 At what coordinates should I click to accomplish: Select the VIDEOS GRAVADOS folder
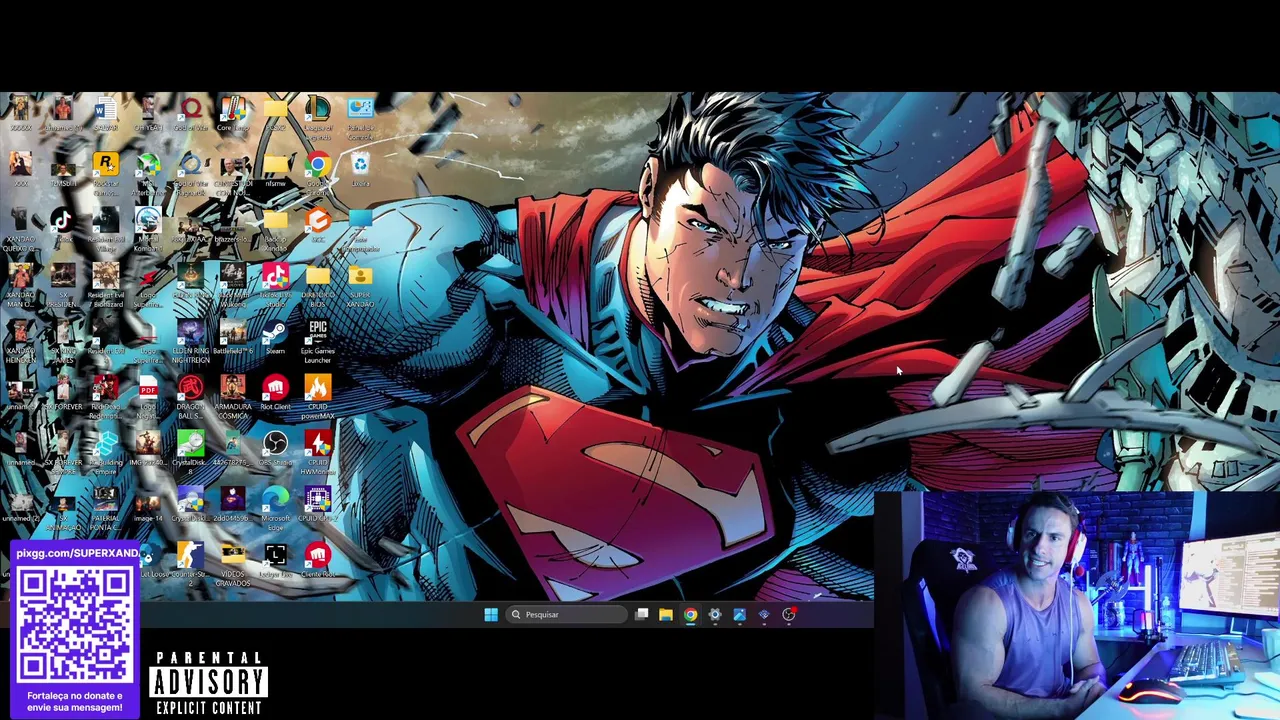click(233, 564)
